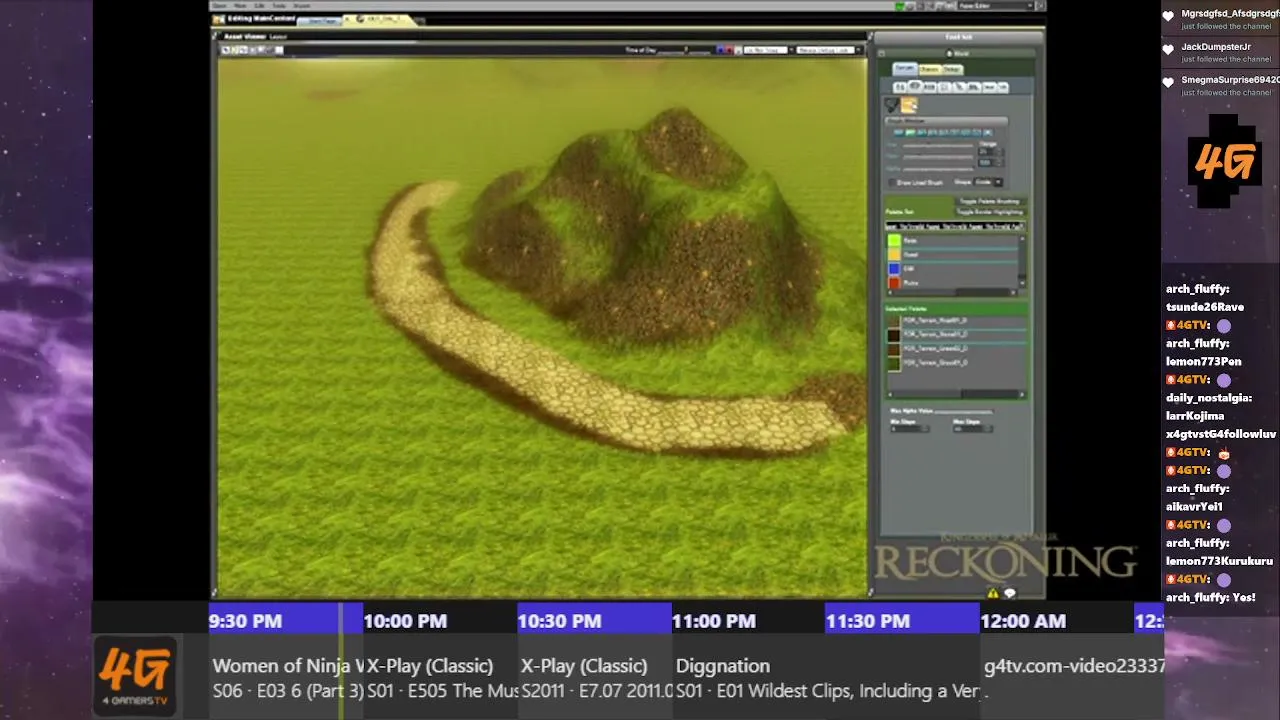1280x720 pixels.
Task: Select the yellow palette color swatch
Action: 894,255
